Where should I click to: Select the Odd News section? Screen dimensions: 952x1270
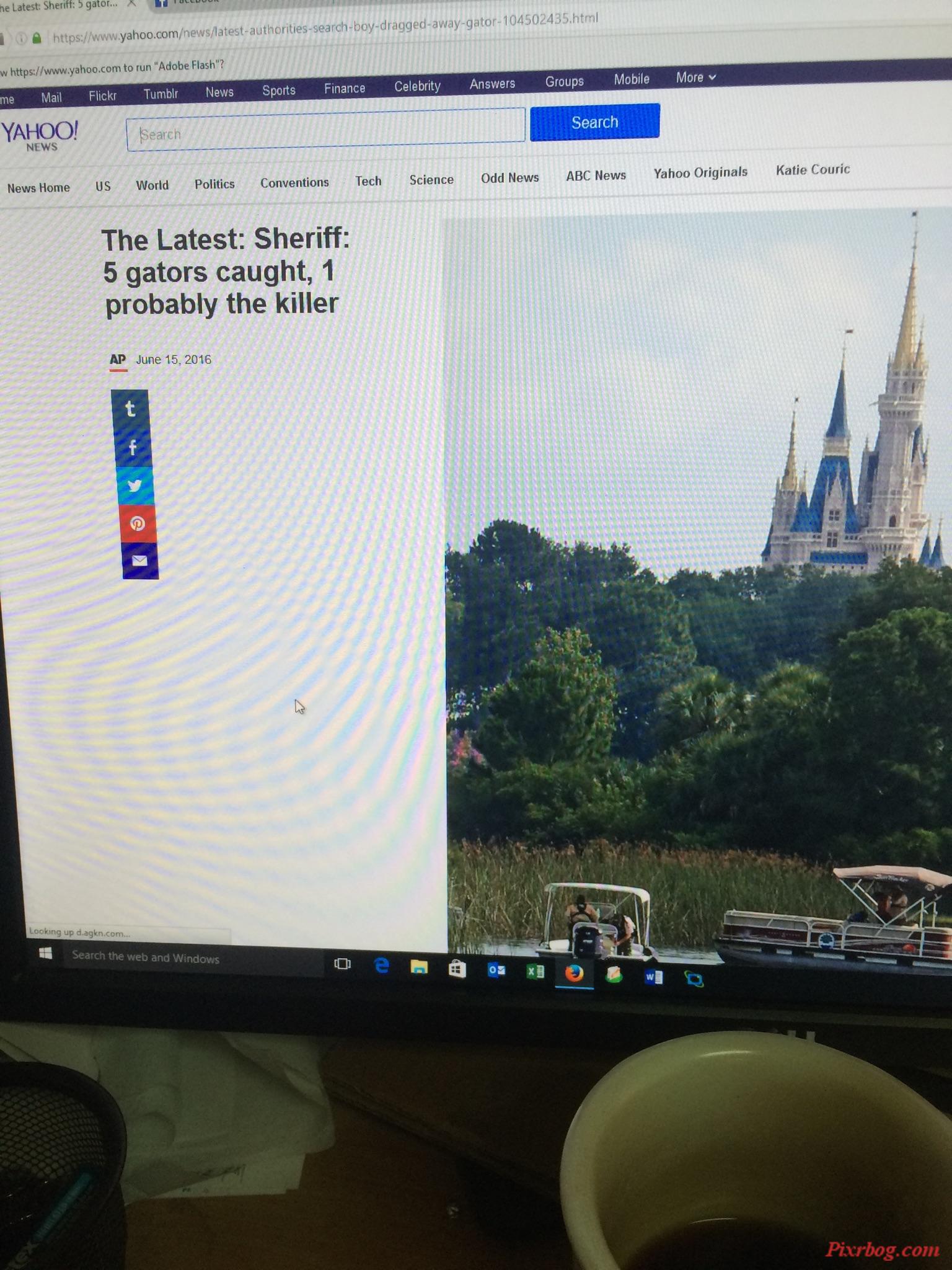[509, 177]
